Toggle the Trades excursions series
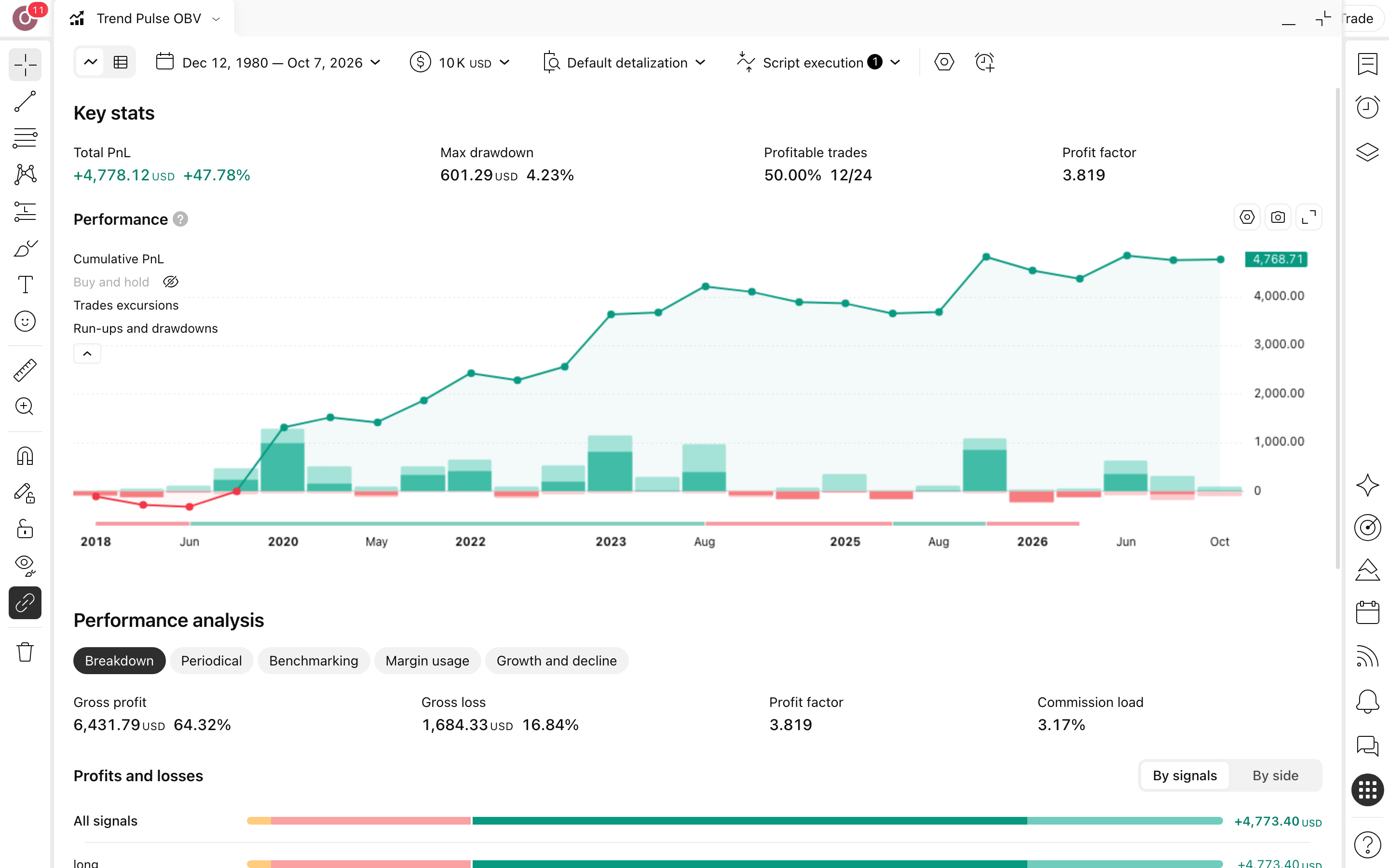 (x=126, y=305)
